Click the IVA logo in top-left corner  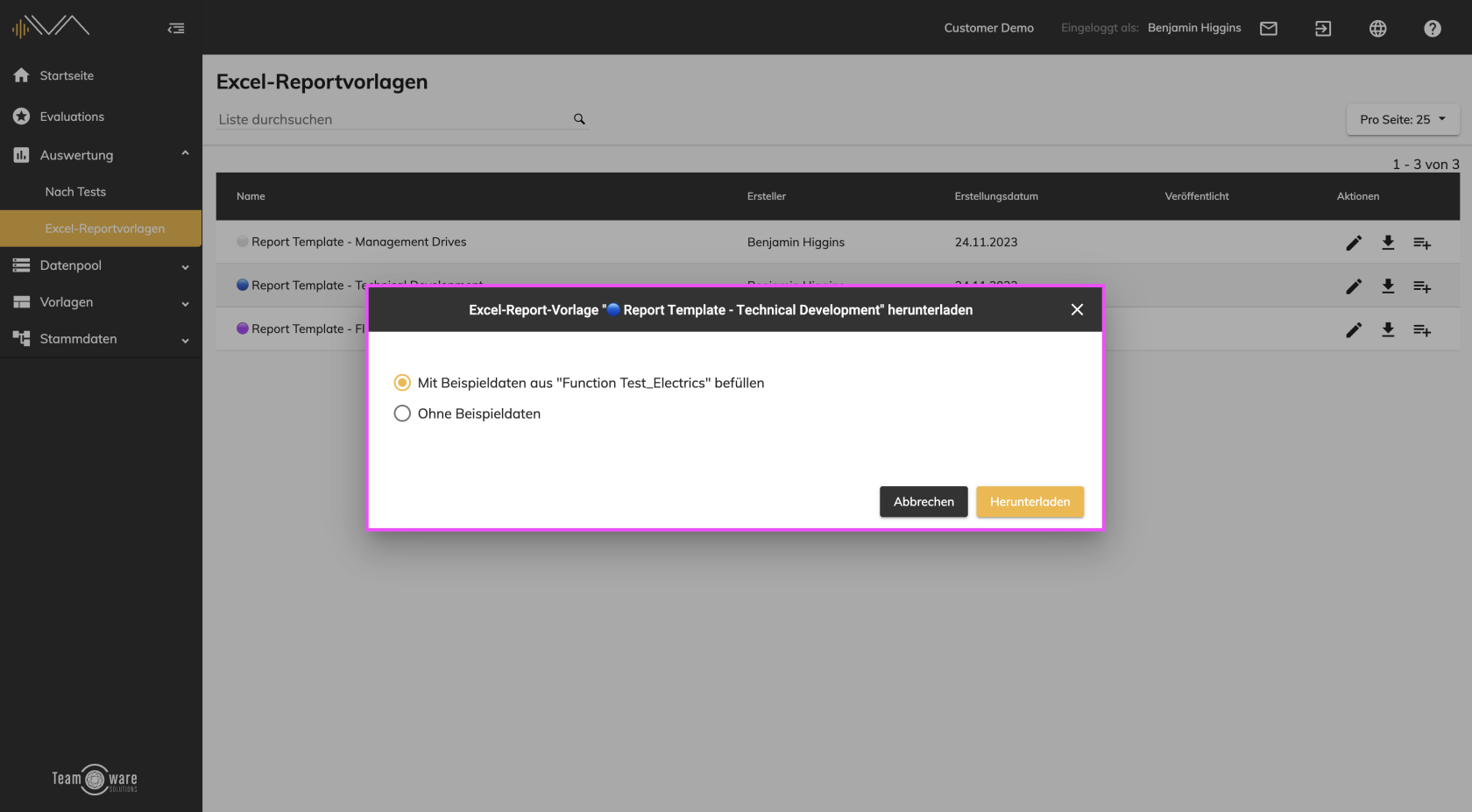(51, 27)
